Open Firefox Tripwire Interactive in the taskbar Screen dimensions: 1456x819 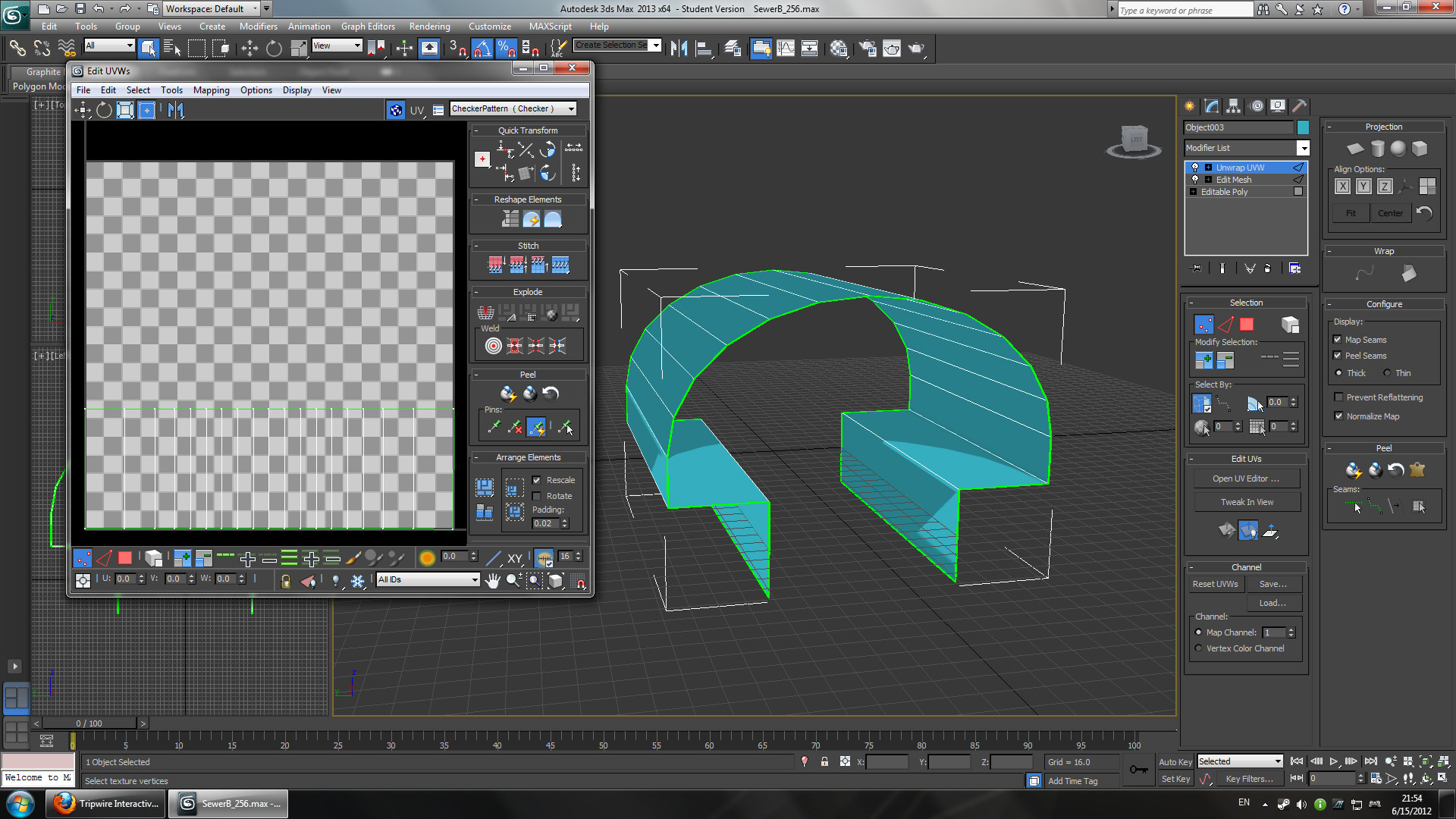(x=105, y=804)
